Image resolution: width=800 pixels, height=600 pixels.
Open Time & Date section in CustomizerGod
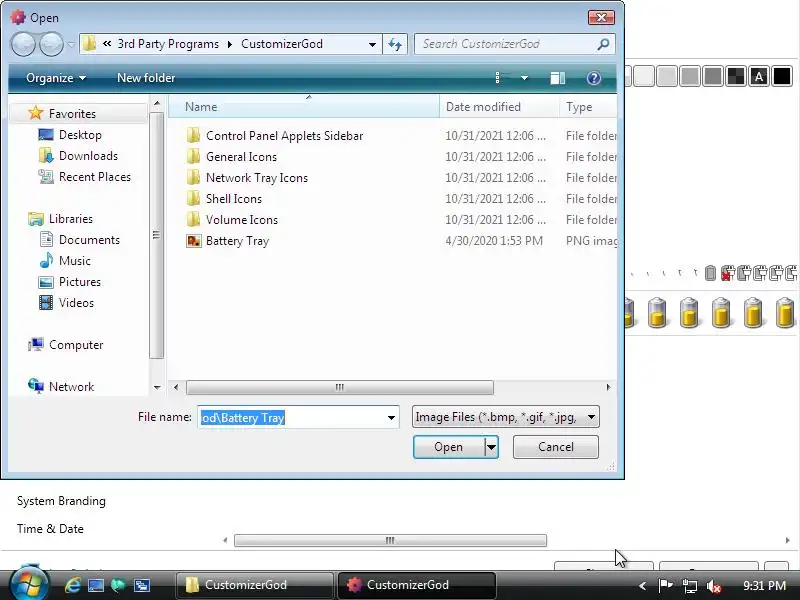[50, 529]
